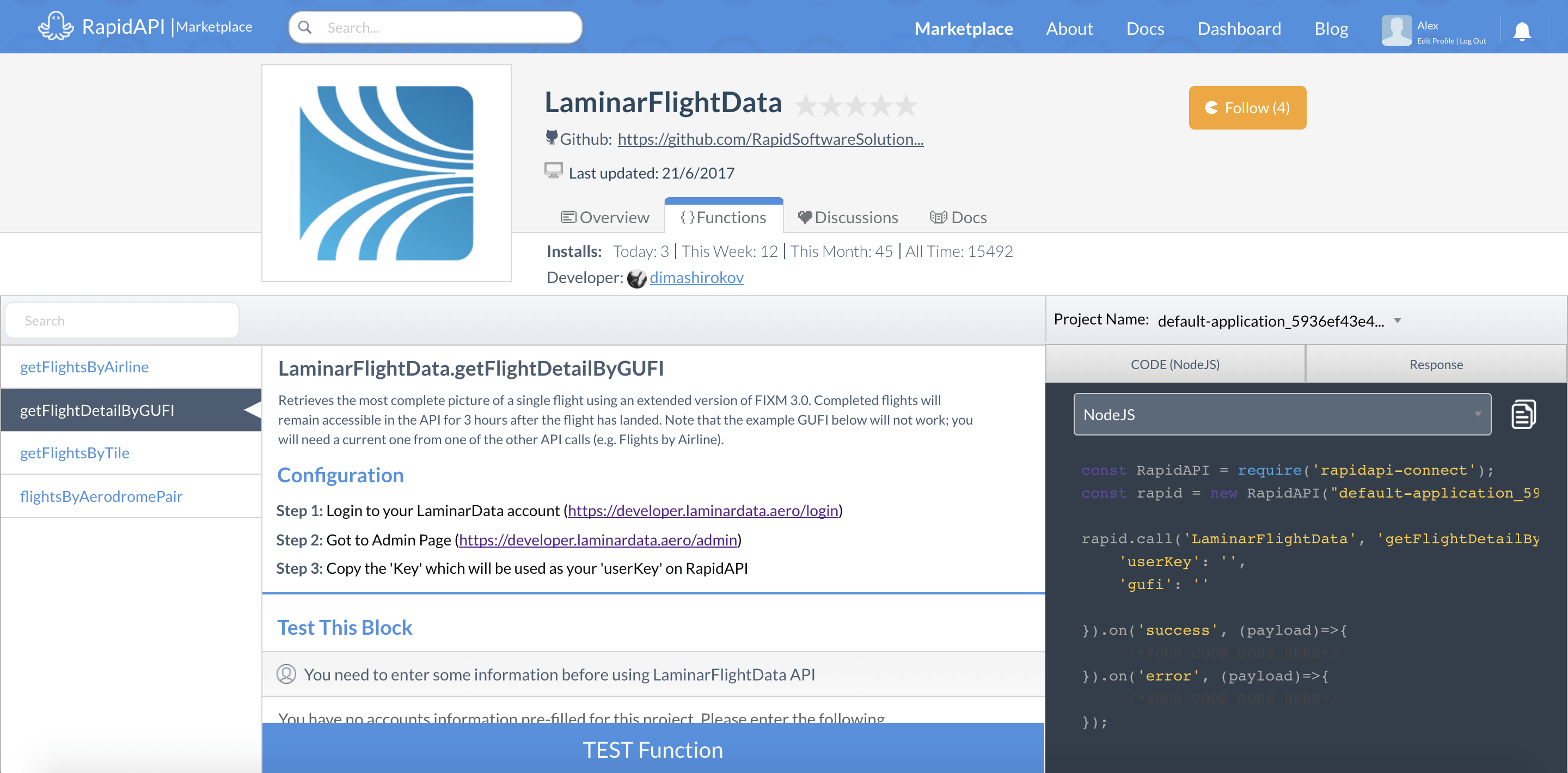Open the Blog link
The height and width of the screenshot is (773, 1568).
coord(1331,29)
